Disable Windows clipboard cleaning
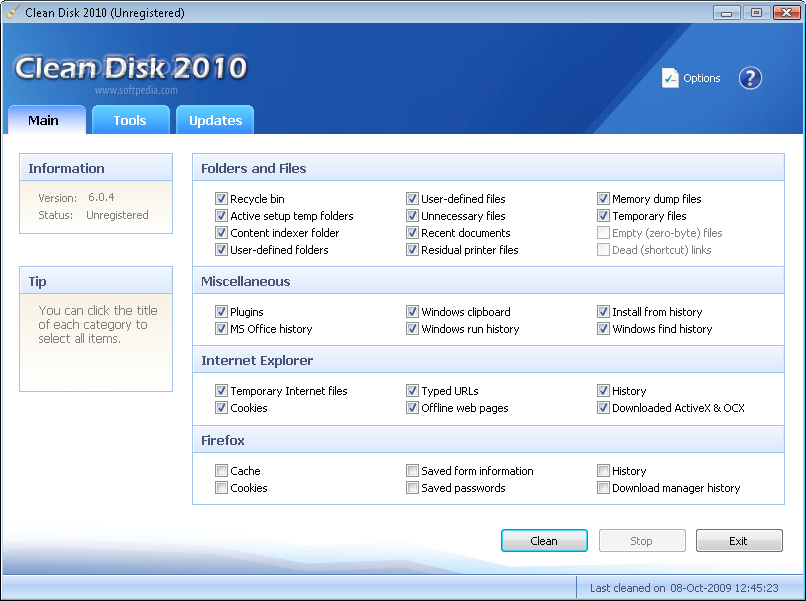 (412, 312)
